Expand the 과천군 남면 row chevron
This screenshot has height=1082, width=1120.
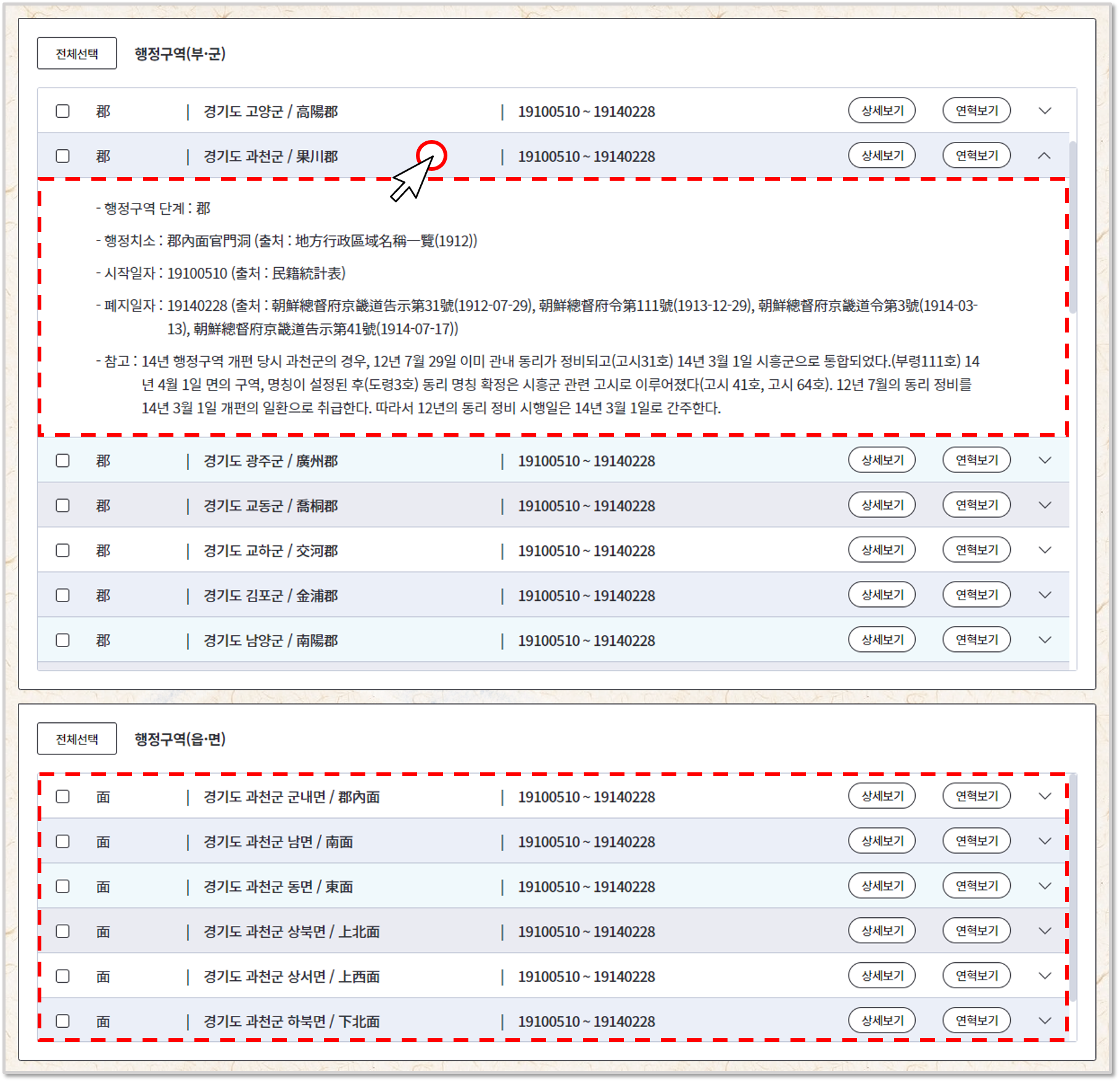click(x=1045, y=841)
